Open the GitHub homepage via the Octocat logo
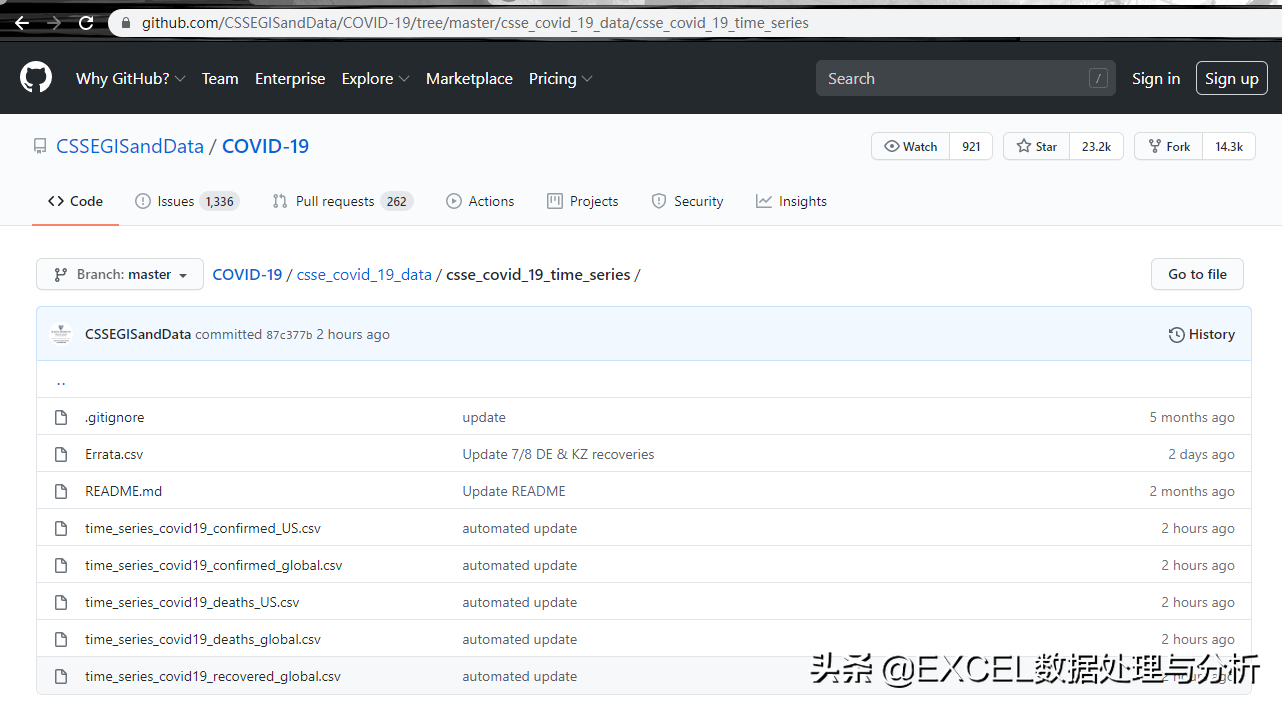The width and height of the screenshot is (1282, 706). click(36, 78)
